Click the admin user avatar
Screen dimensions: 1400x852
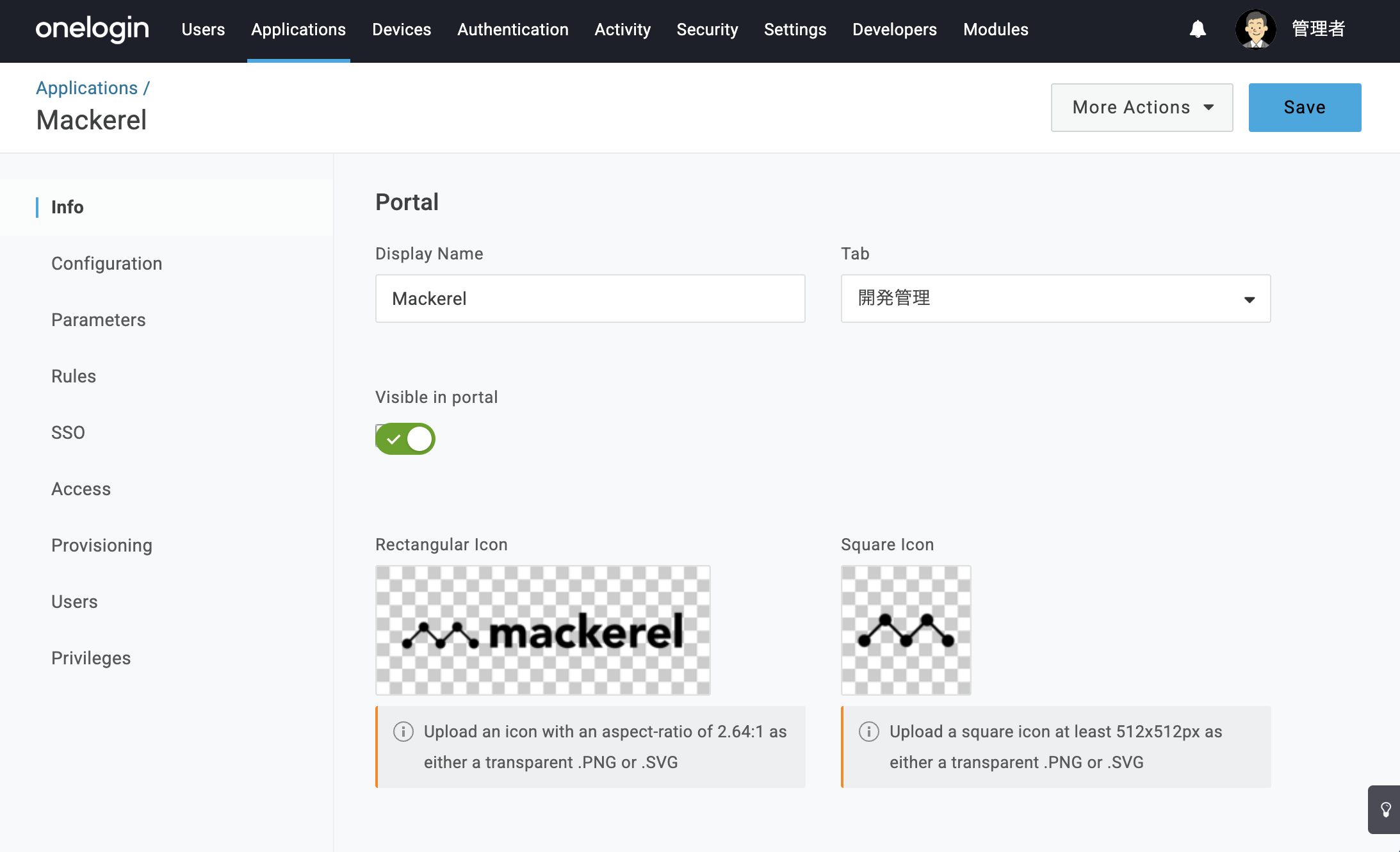coord(1255,29)
